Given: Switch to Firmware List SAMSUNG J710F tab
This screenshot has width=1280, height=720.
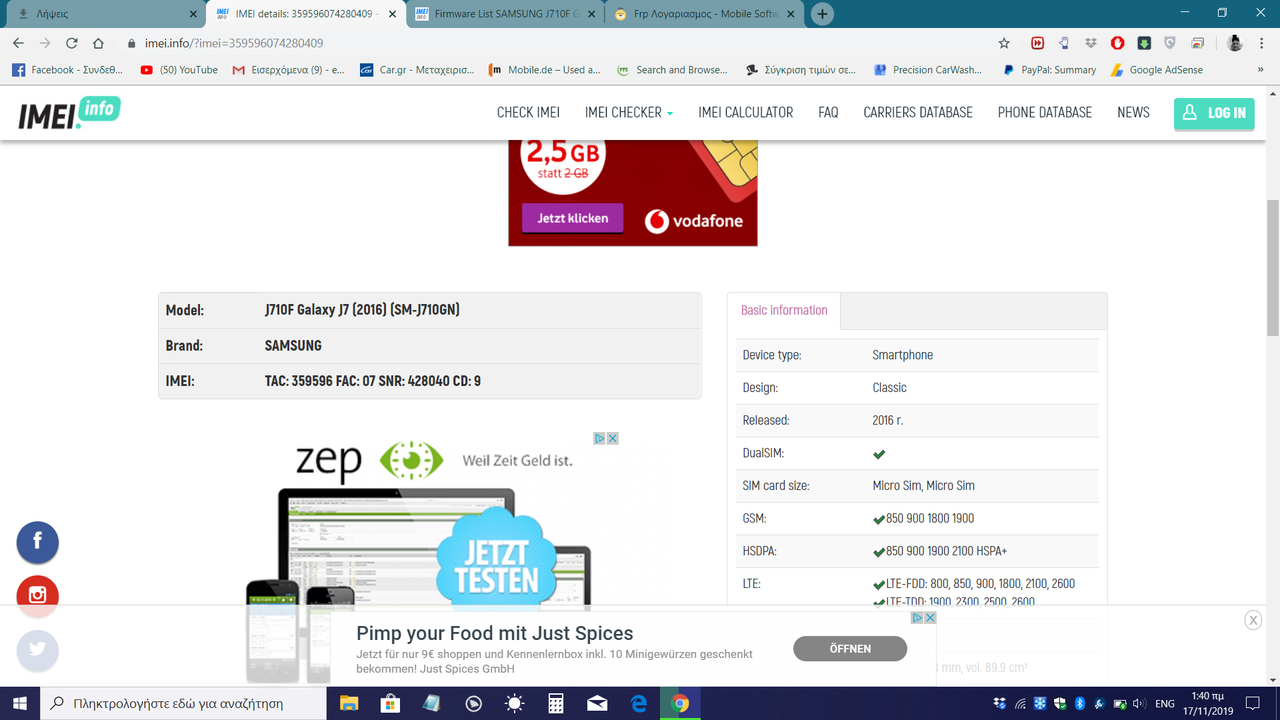Looking at the screenshot, I should tap(505, 14).
